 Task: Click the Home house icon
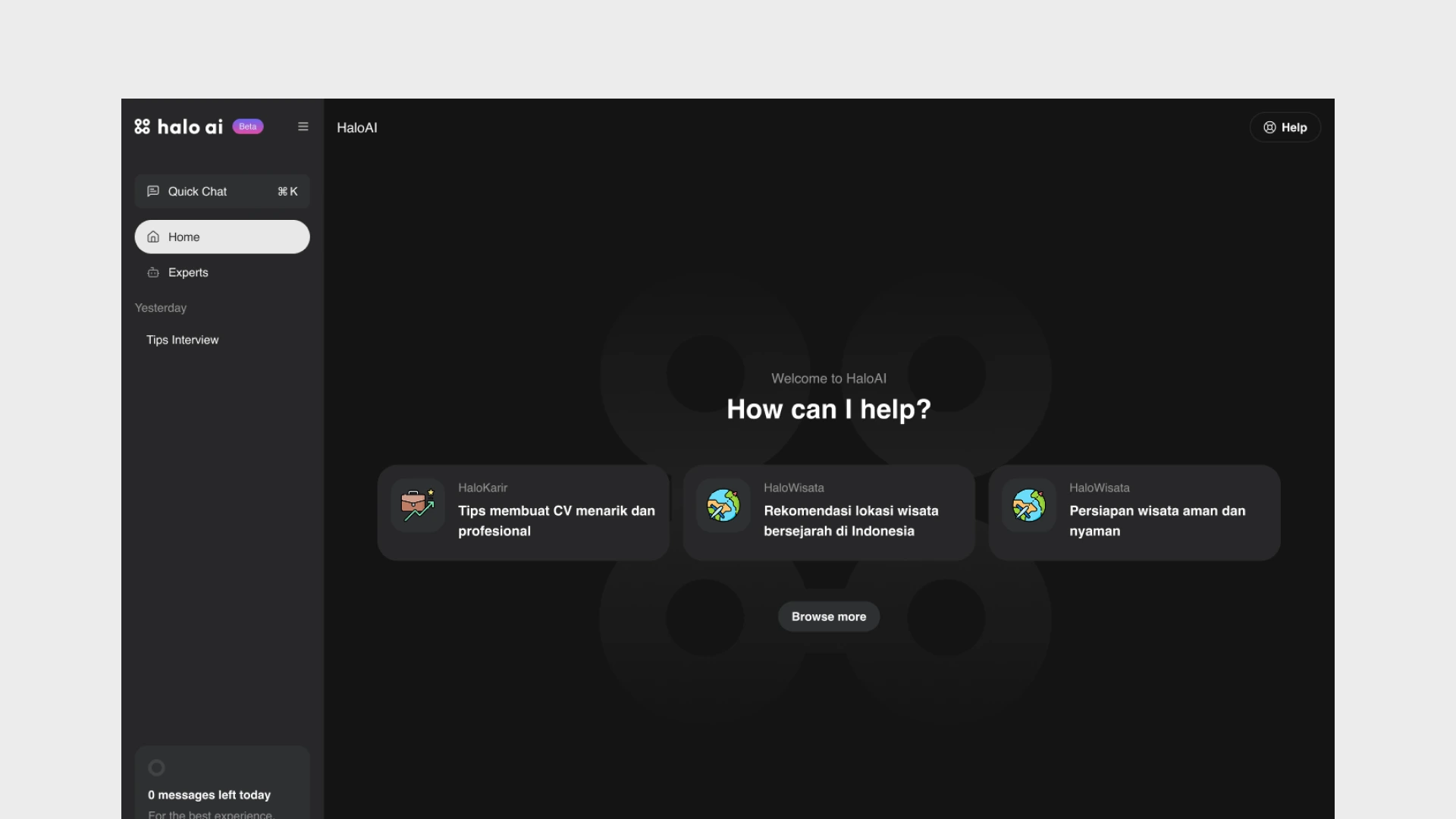point(153,237)
